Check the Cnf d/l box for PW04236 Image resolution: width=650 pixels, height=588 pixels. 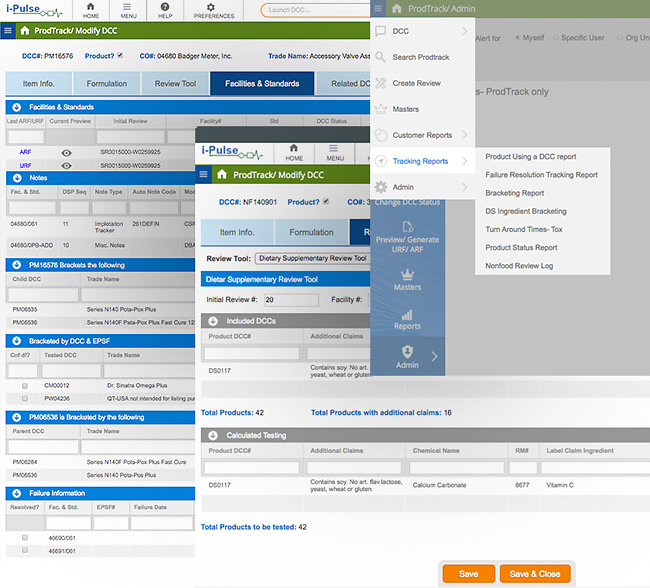click(25, 398)
